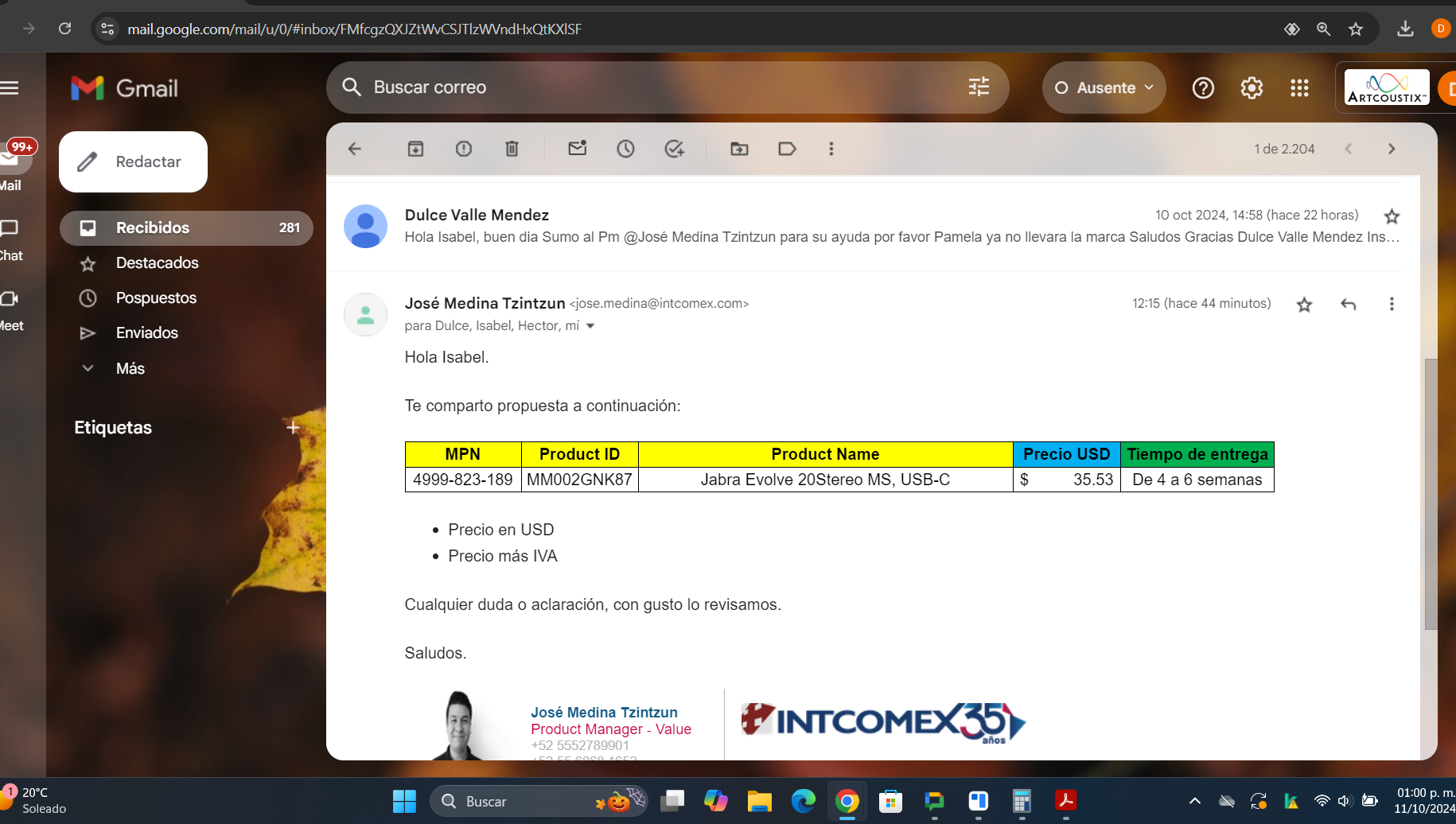Viewport: 1456px width, 824px height.
Task: Open Gmail settings gear
Action: [x=1252, y=87]
